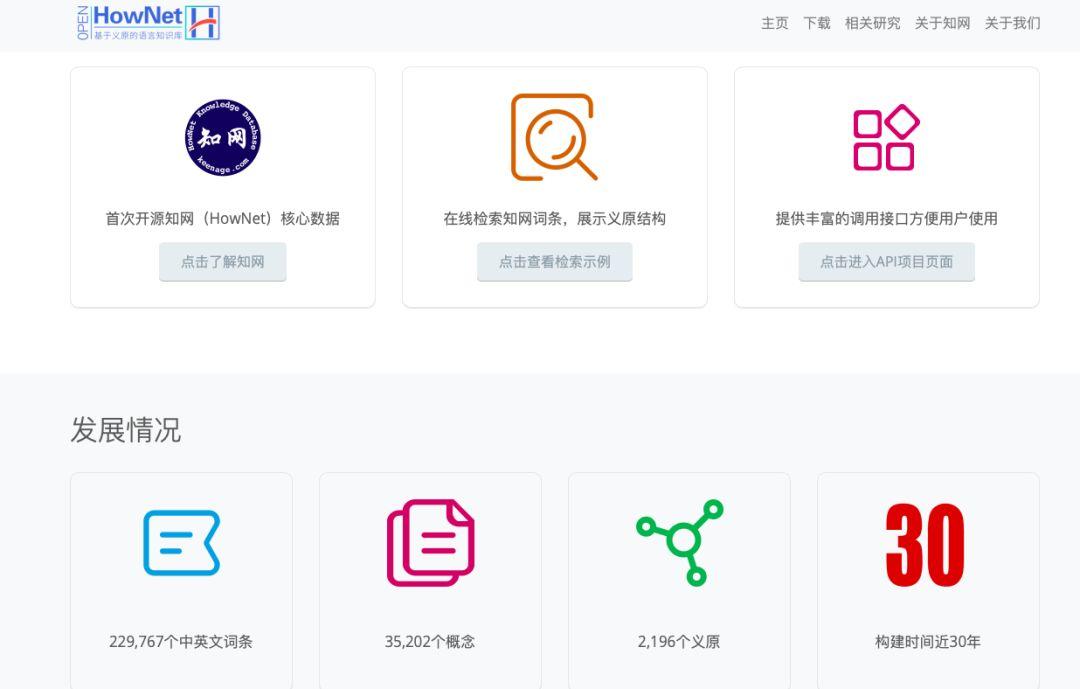The width and height of the screenshot is (1080, 689).
Task: Click the pink stacked documents concept icon
Action: [430, 543]
